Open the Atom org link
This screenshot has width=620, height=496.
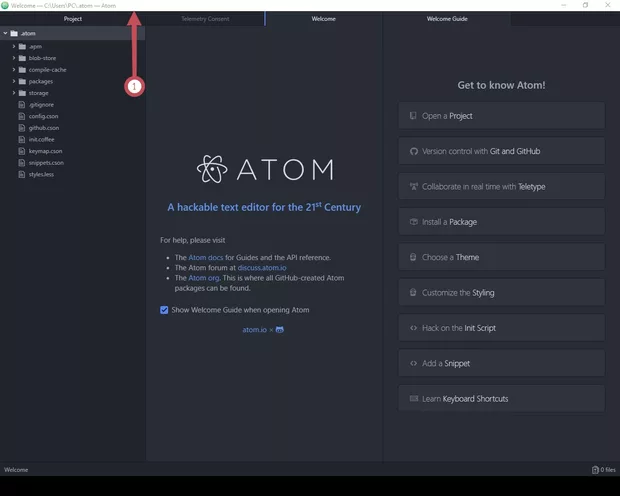coord(204,278)
